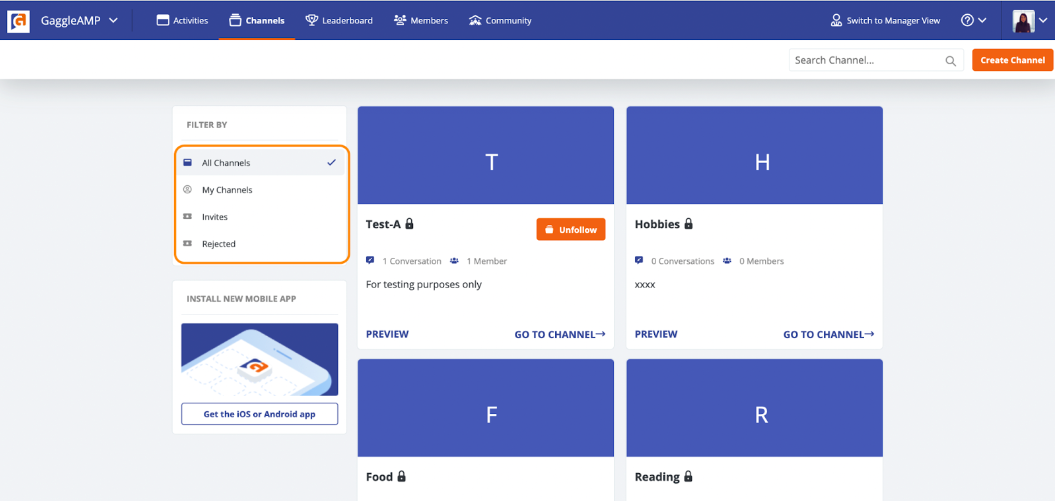The image size is (1057, 504).
Task: Filter channels by Invites
Action: click(260, 217)
